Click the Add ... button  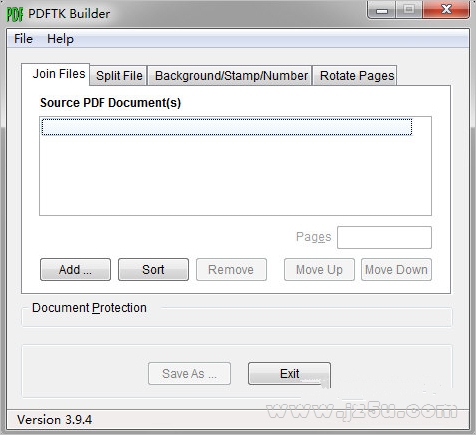point(75,269)
